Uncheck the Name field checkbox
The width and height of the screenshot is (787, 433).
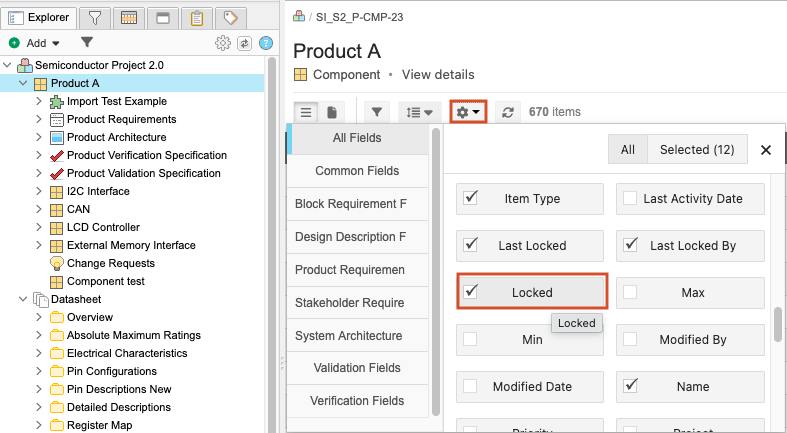(x=629, y=385)
